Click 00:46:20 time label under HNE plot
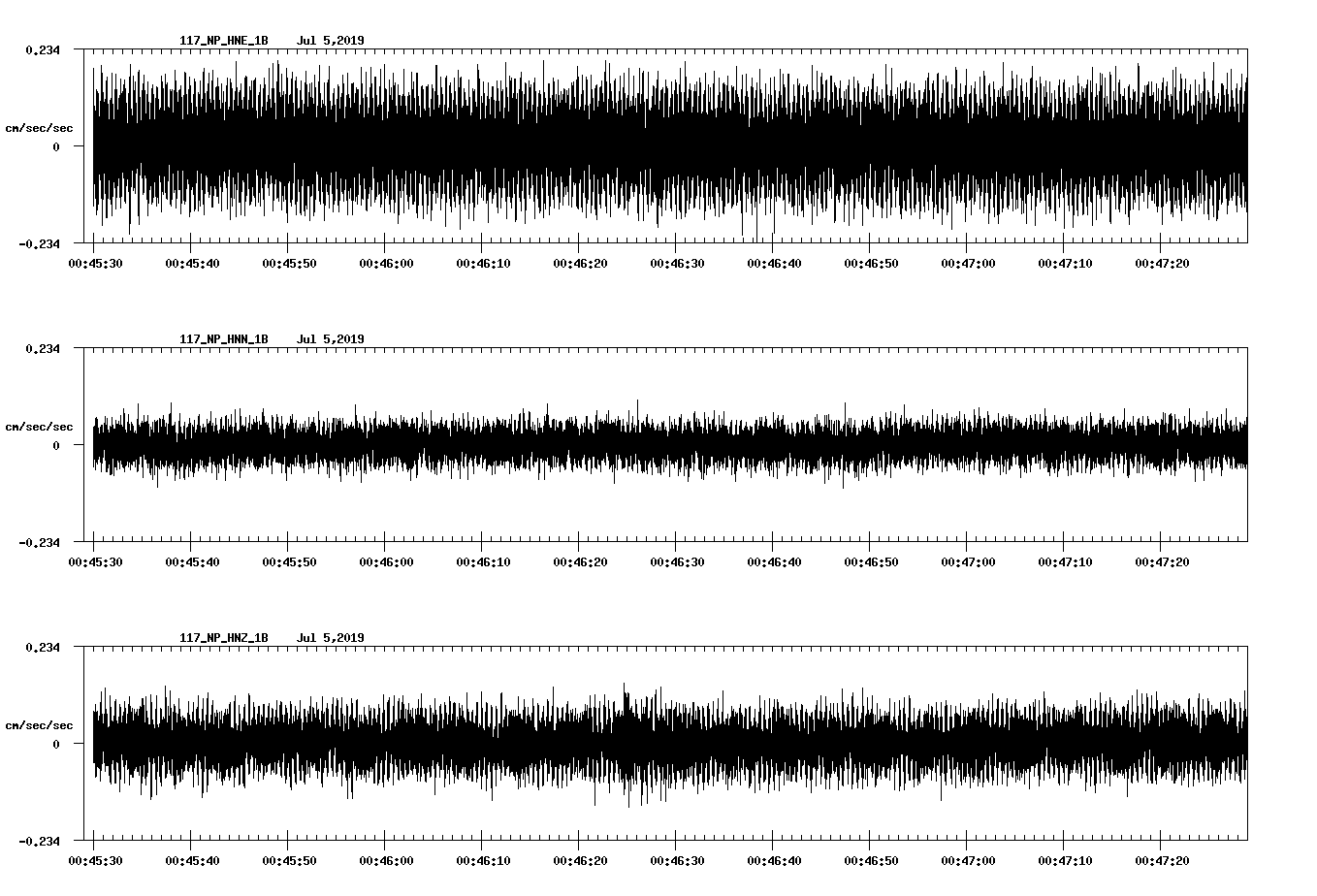This screenshot has width=1317, height=896. point(580,263)
